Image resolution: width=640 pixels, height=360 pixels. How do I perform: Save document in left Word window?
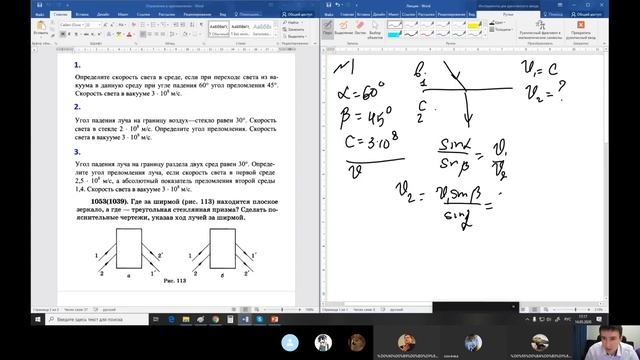pos(40,5)
